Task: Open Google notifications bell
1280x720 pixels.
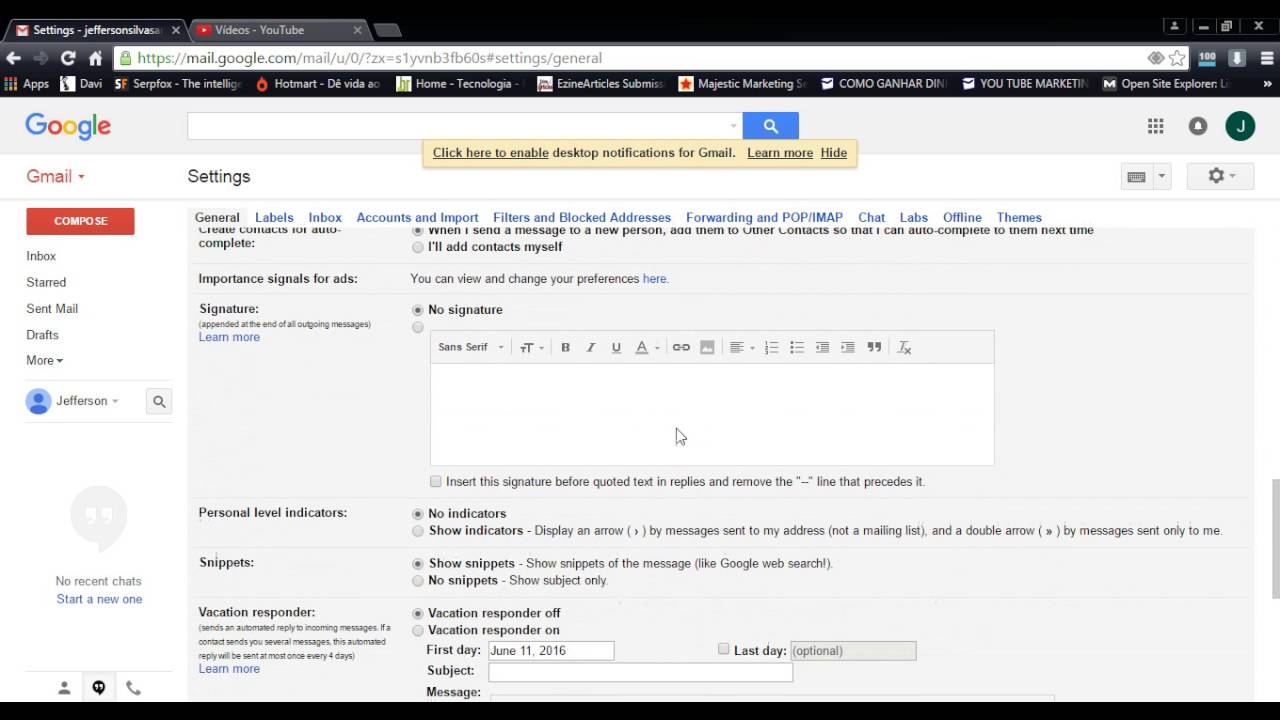Action: [1197, 126]
